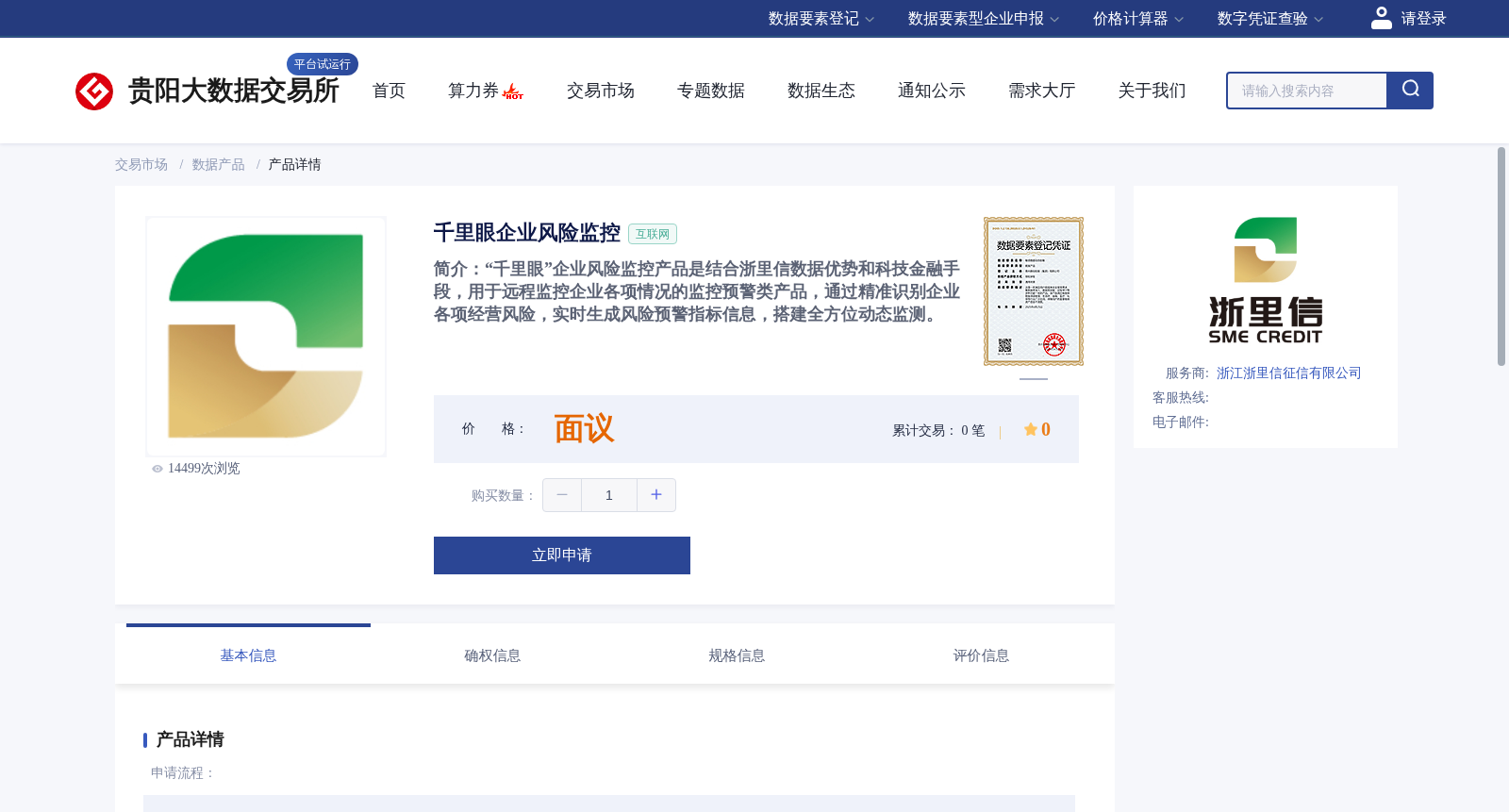Switch to the 评价信息 tab
This screenshot has height=812, width=1509.
981,655
